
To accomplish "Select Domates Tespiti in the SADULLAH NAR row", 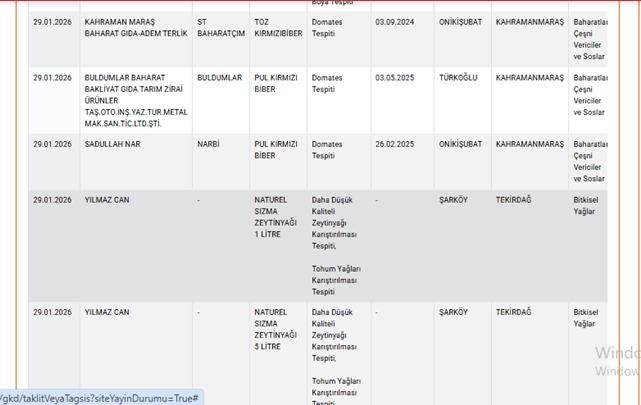I will pos(327,150).
